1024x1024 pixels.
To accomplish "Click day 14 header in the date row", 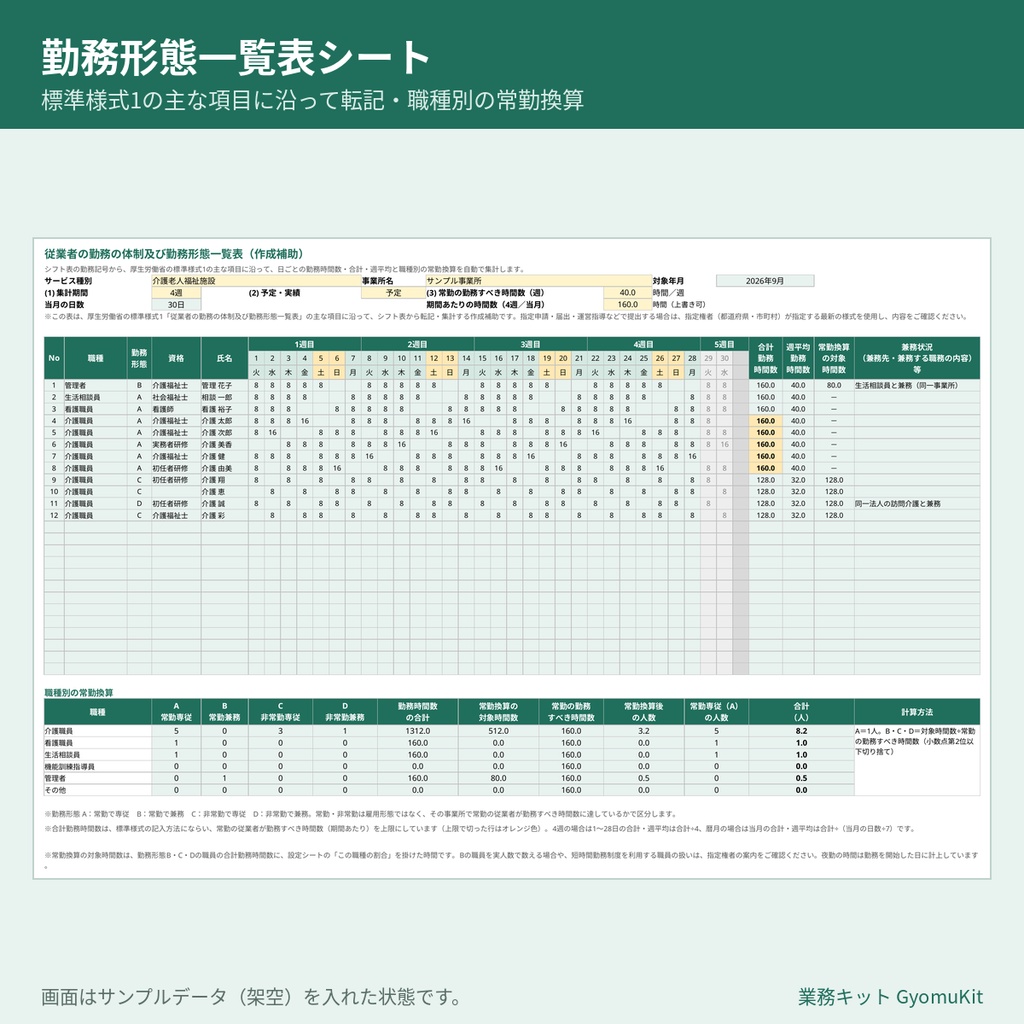I will pyautogui.click(x=466, y=358).
